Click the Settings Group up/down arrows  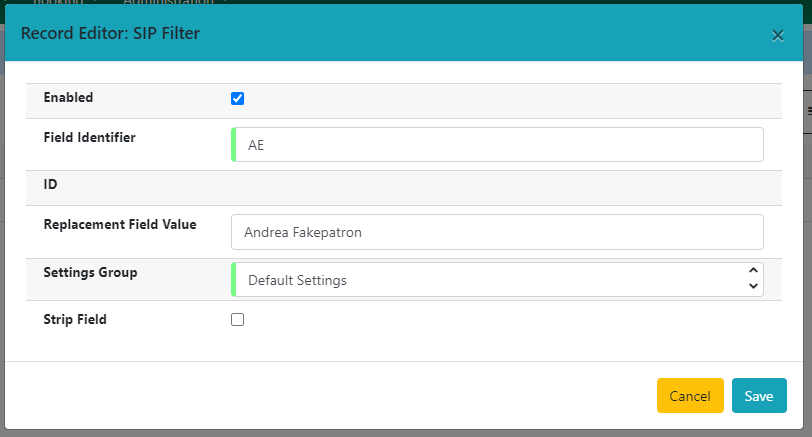click(753, 280)
